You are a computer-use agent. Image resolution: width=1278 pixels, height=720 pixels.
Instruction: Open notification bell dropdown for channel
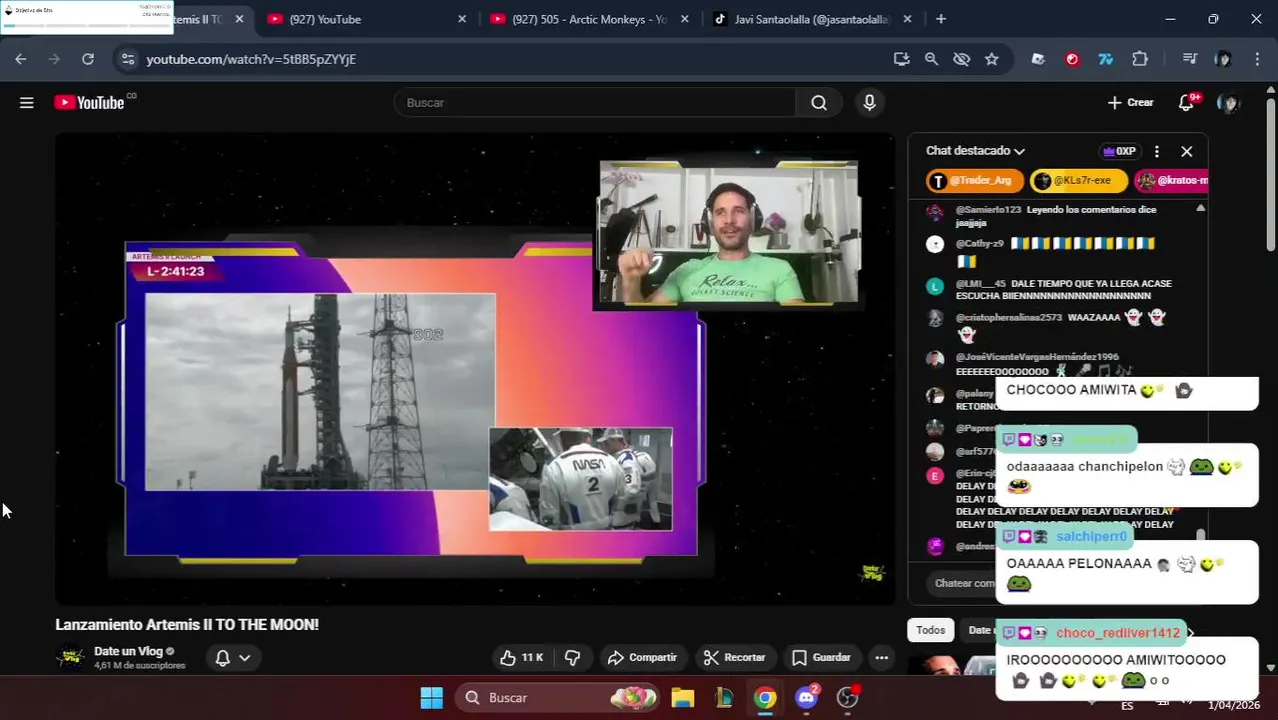[x=232, y=657]
